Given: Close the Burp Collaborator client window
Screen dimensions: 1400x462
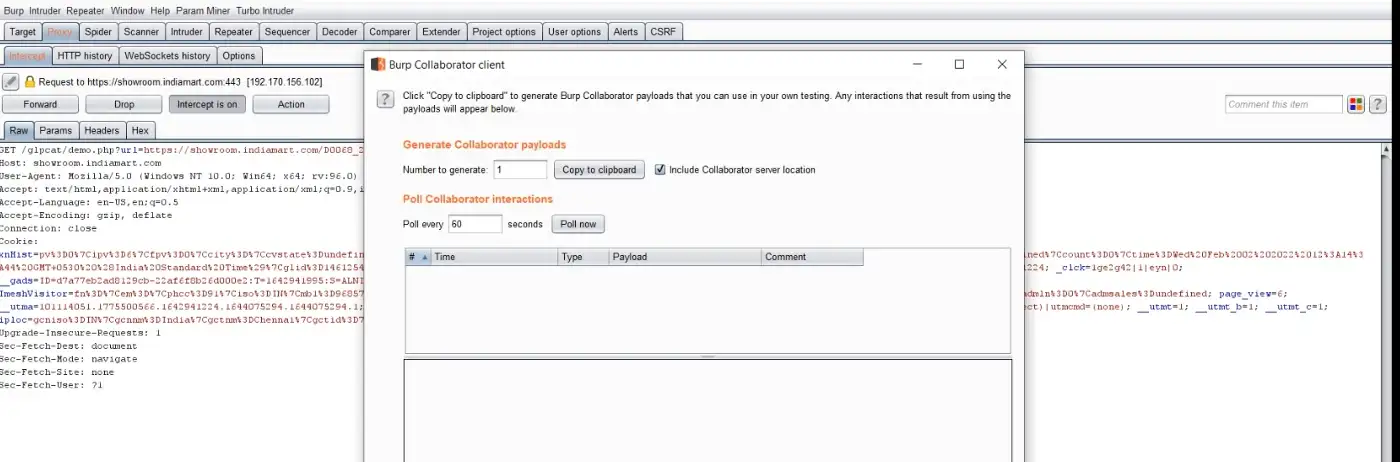Looking at the screenshot, I should 1002,64.
